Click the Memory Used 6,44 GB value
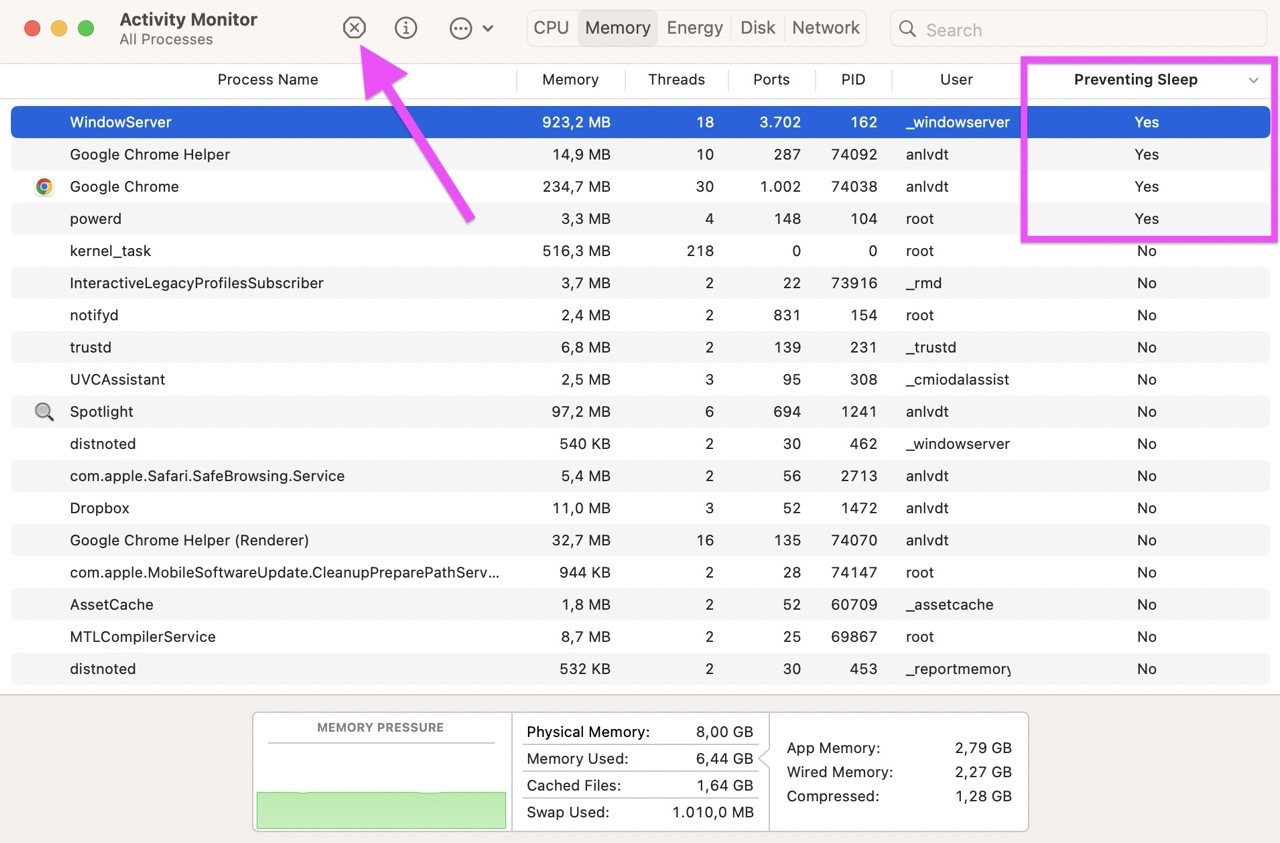 coord(725,759)
